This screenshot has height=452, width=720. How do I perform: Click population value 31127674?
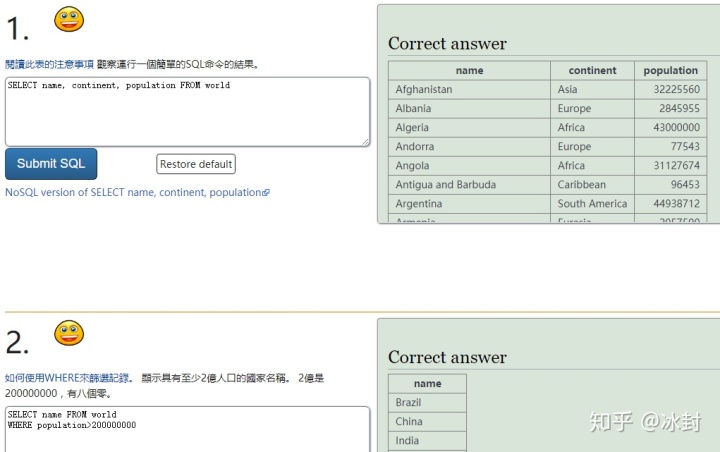pyautogui.click(x=670, y=166)
